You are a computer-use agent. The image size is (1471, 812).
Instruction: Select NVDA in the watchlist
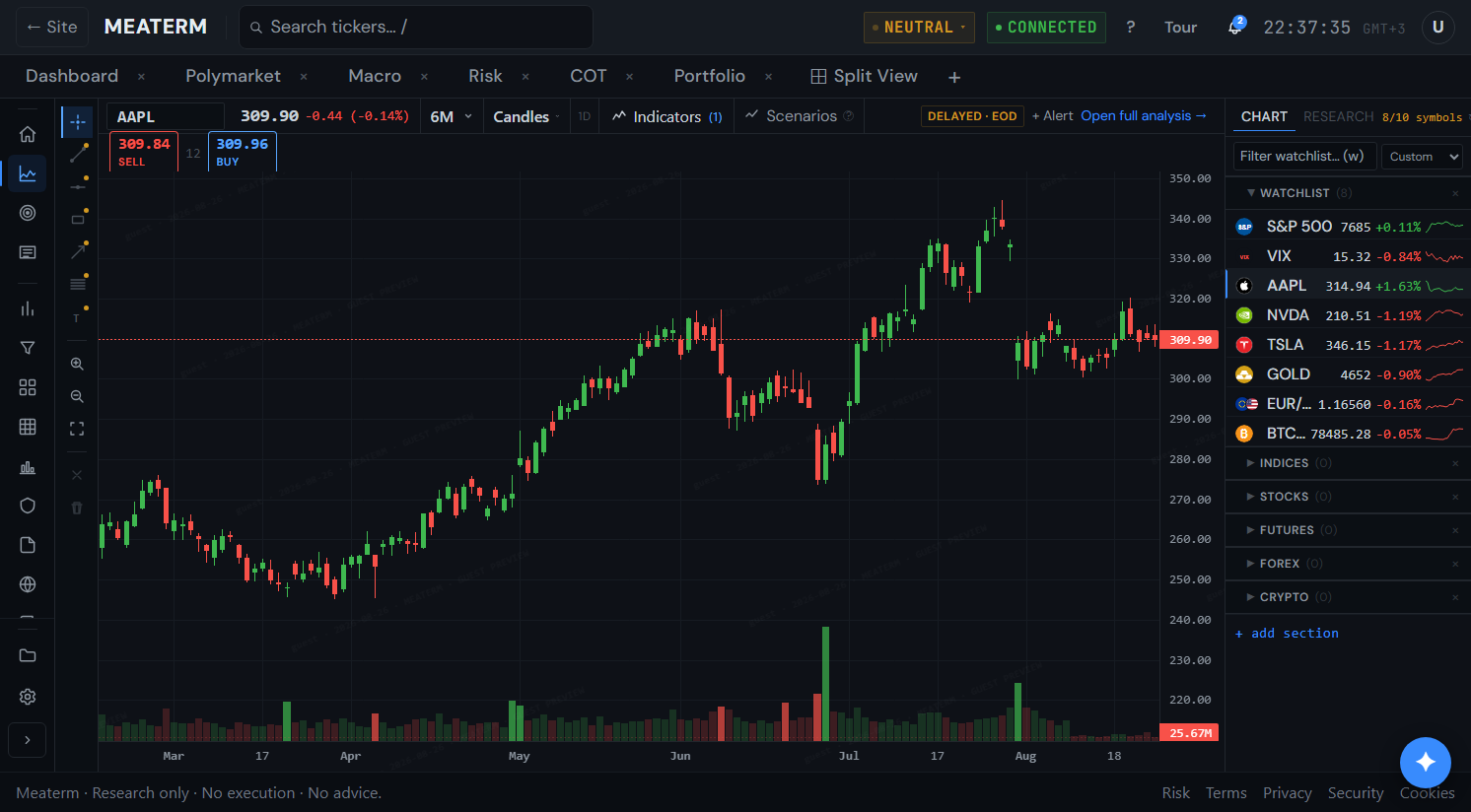[1348, 315]
